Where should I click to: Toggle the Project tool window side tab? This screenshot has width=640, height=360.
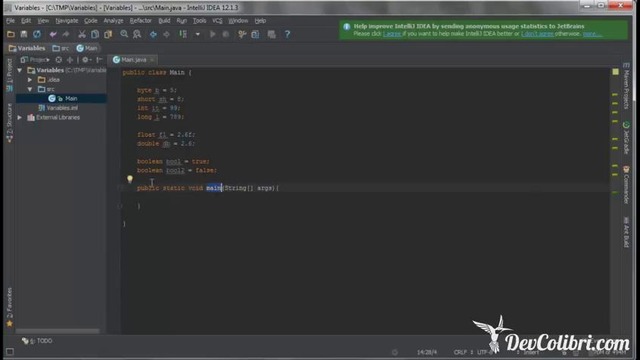click(9, 75)
